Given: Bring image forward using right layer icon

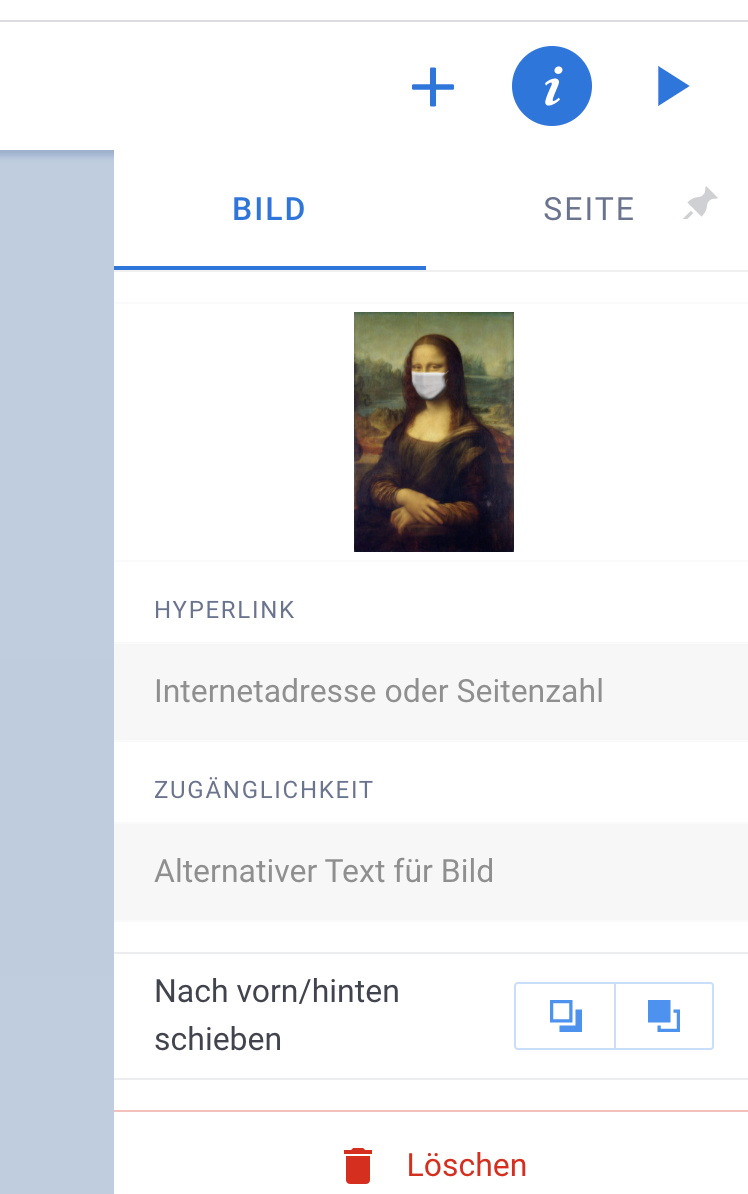Looking at the screenshot, I should click(663, 1016).
